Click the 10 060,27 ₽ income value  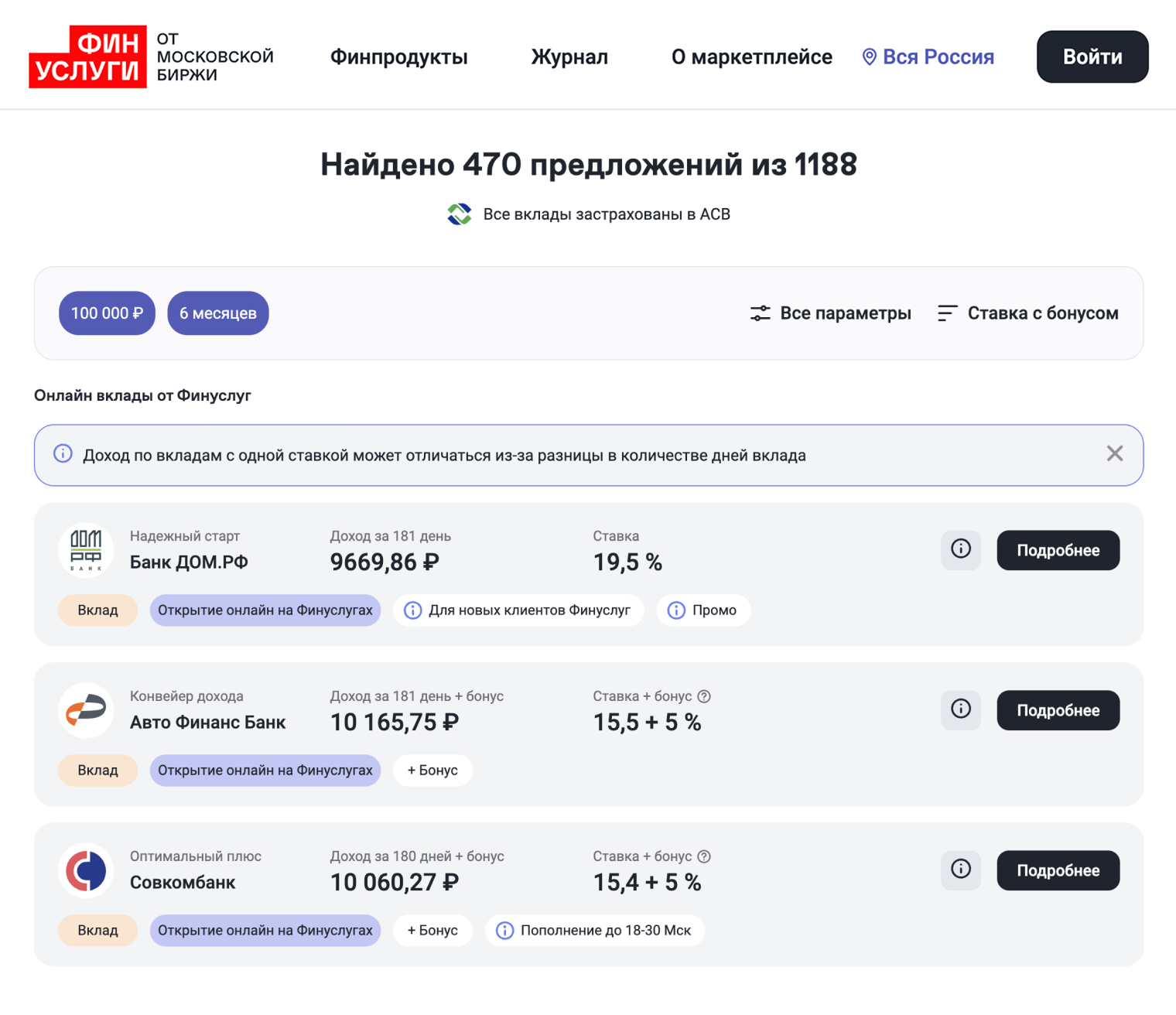pyautogui.click(x=395, y=883)
